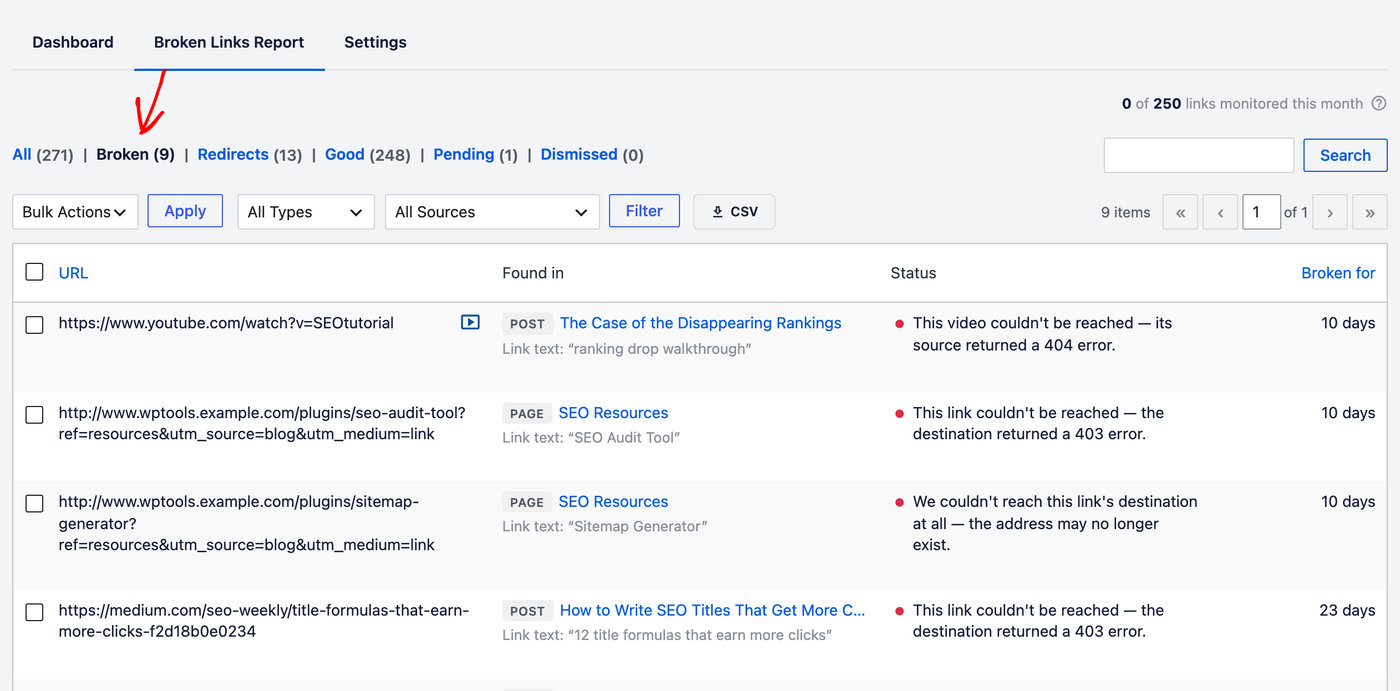
Task: Click the help question mark icon
Action: pos(1379,104)
